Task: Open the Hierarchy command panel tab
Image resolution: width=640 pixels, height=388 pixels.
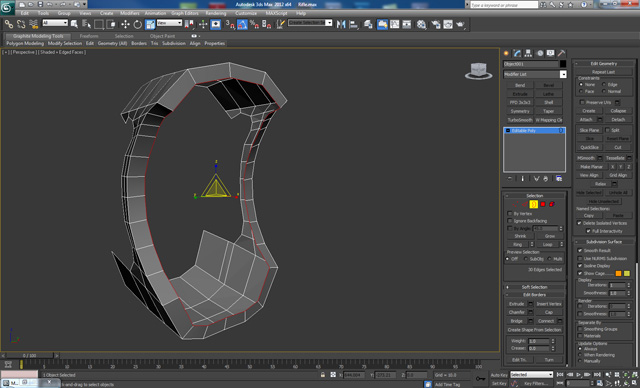Action: [529, 53]
